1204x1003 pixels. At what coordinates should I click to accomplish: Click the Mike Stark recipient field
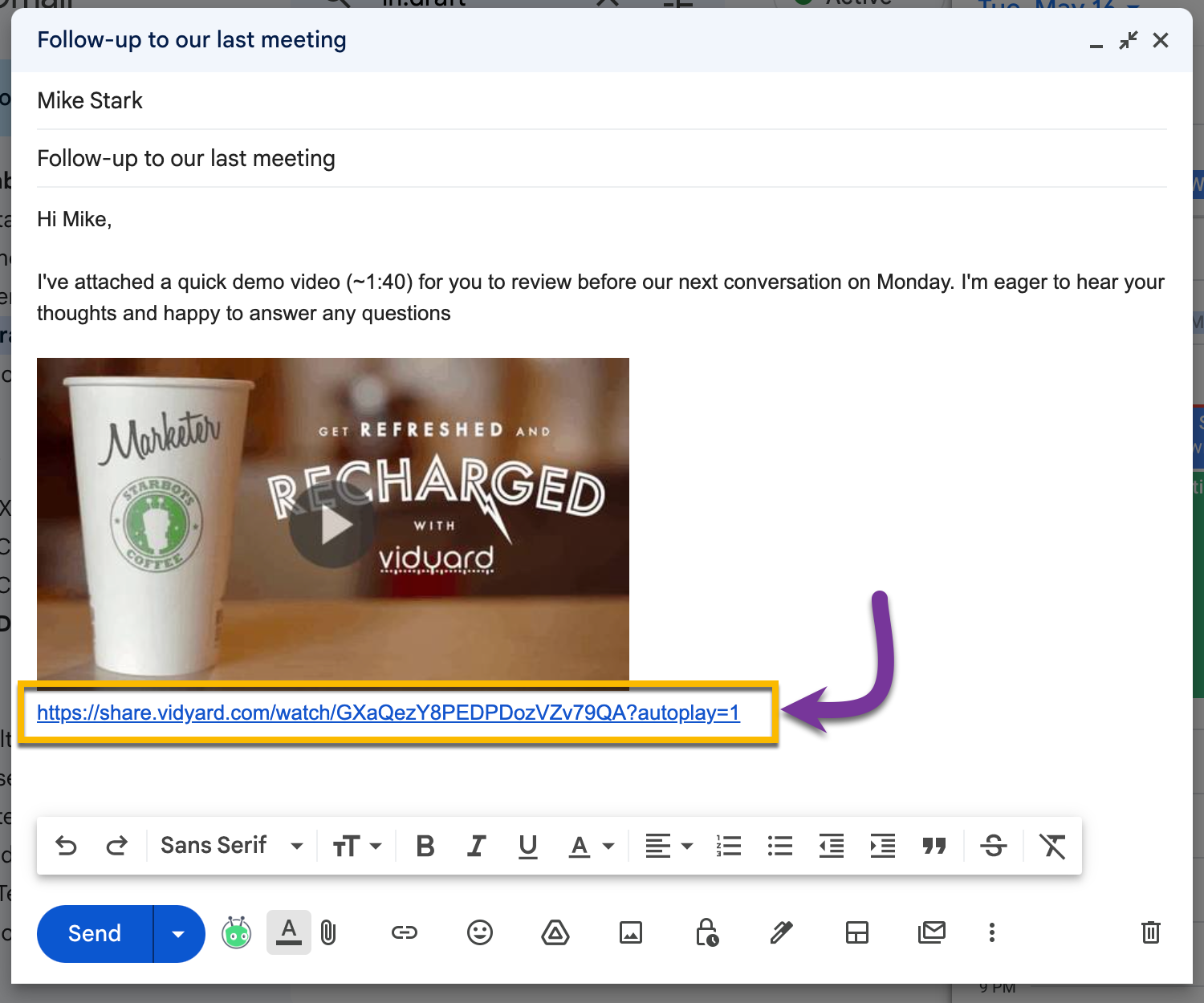coord(602,100)
